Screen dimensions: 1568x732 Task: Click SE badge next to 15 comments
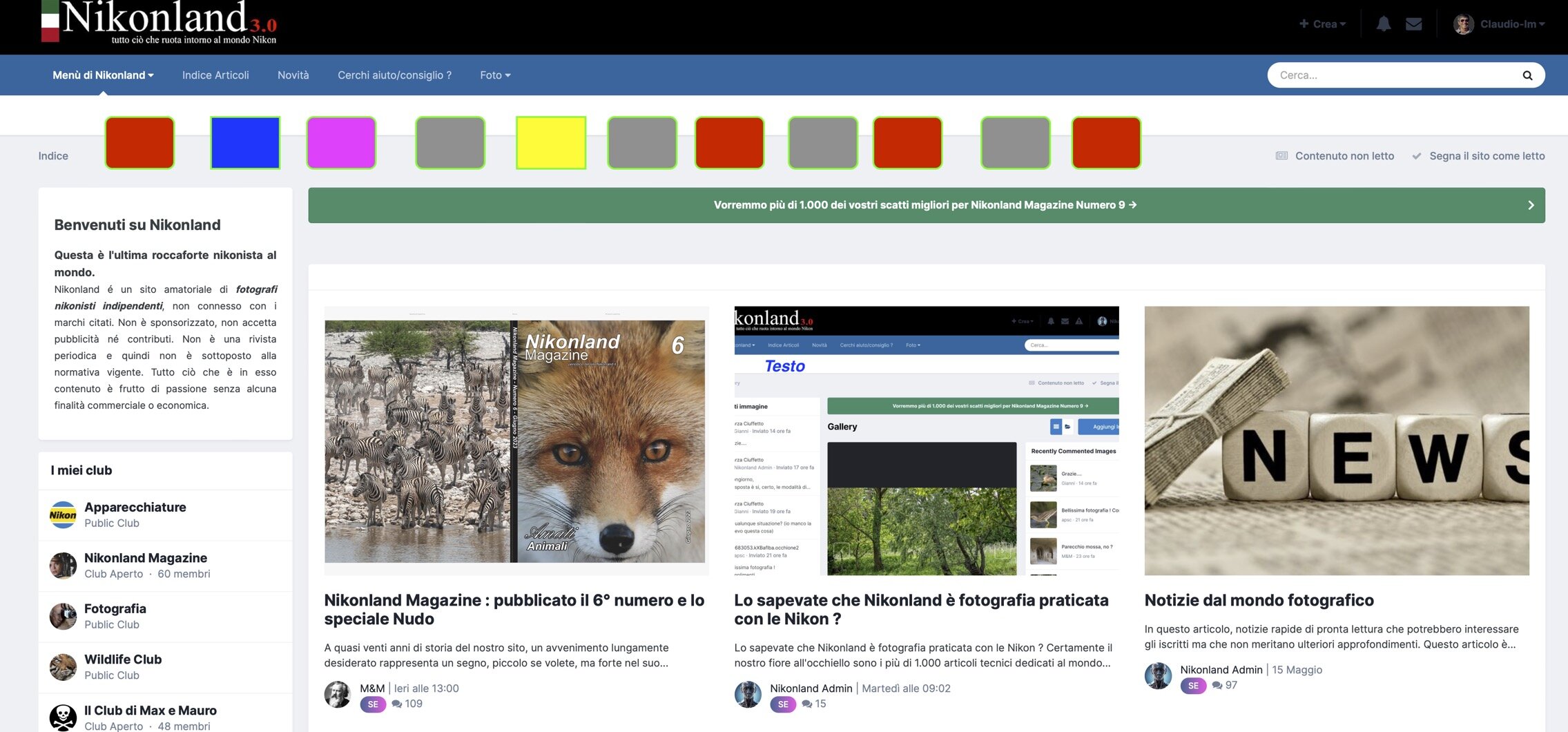pyautogui.click(x=783, y=704)
